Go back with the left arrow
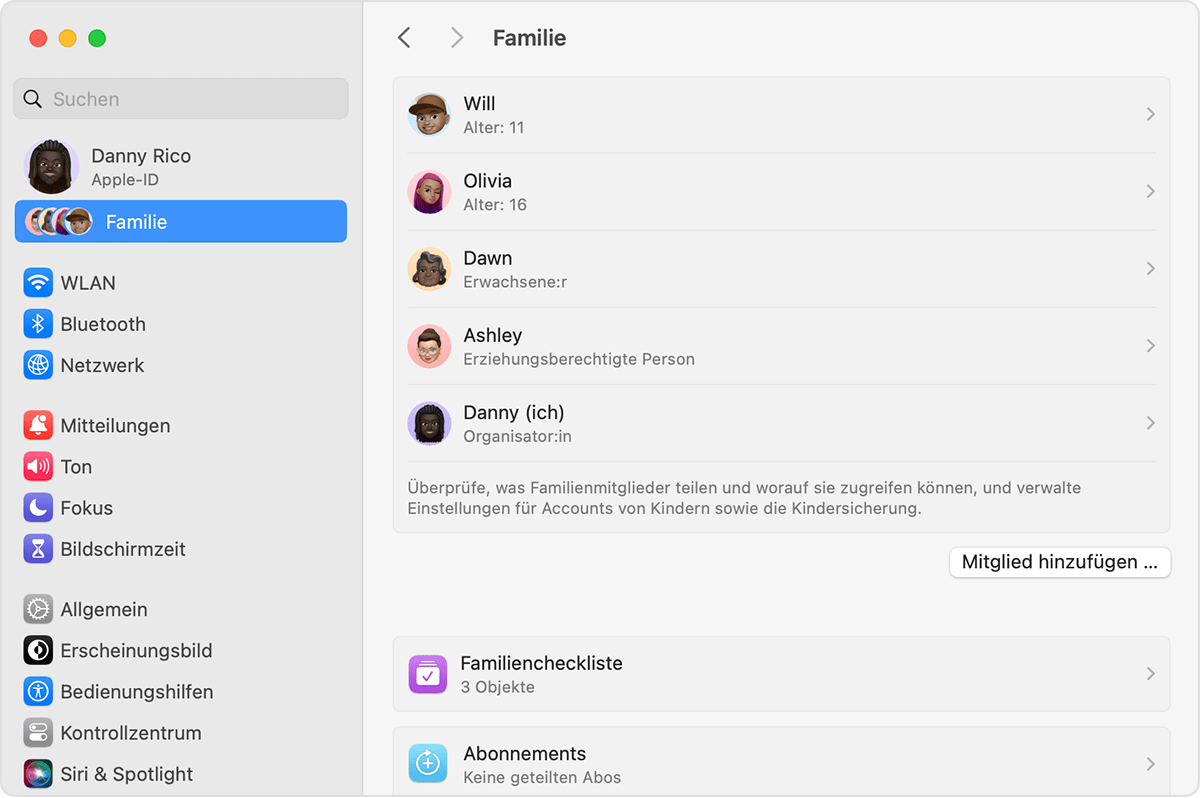This screenshot has width=1200, height=798. [x=404, y=38]
